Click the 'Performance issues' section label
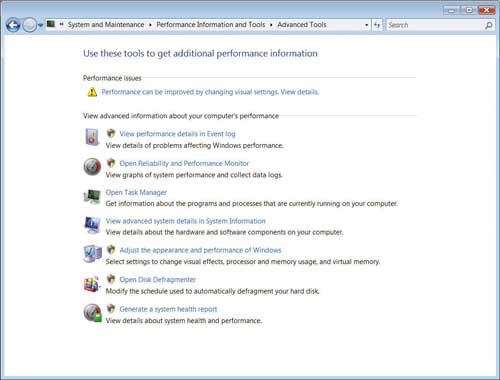 point(112,78)
